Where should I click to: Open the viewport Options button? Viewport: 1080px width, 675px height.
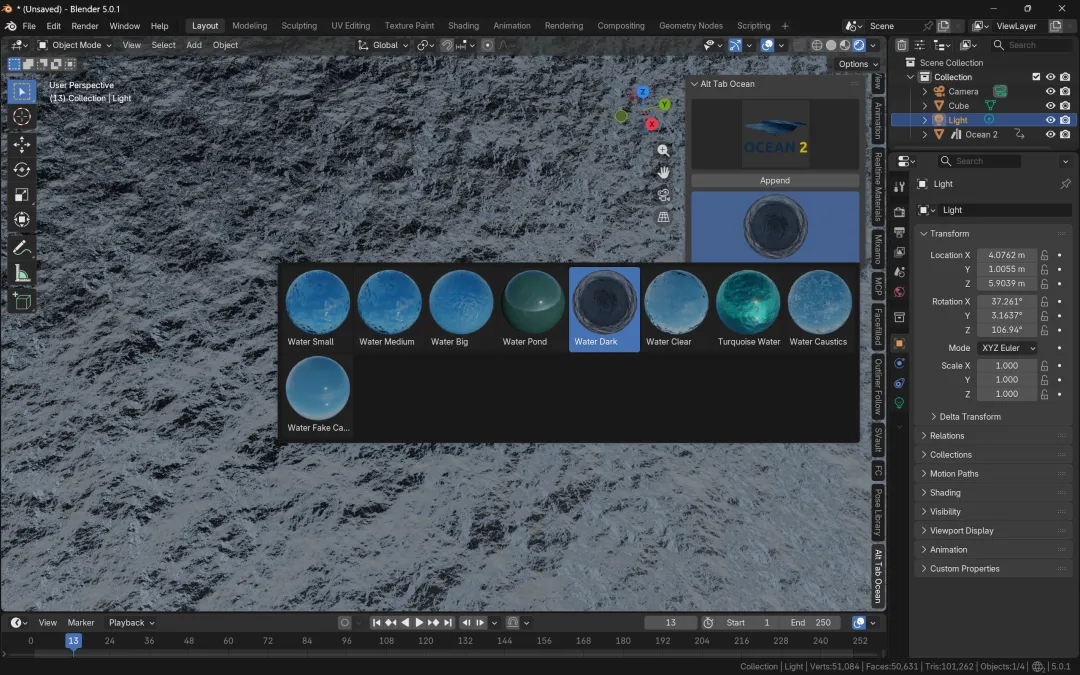coord(857,64)
